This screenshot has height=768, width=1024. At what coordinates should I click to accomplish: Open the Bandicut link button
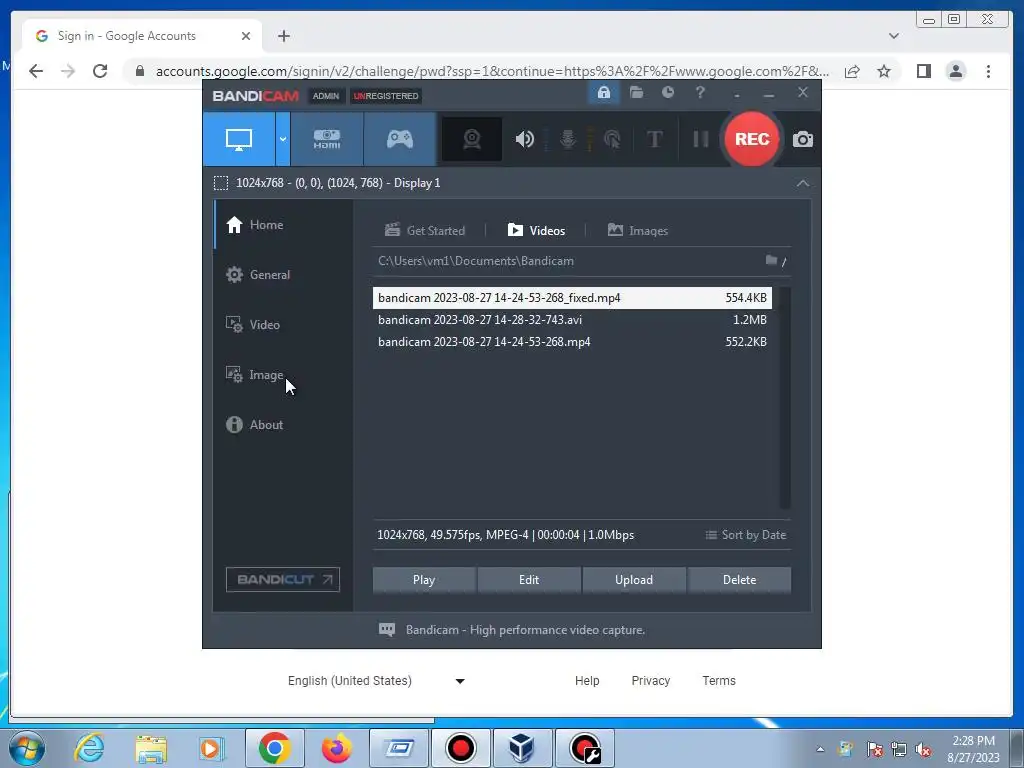pos(283,579)
